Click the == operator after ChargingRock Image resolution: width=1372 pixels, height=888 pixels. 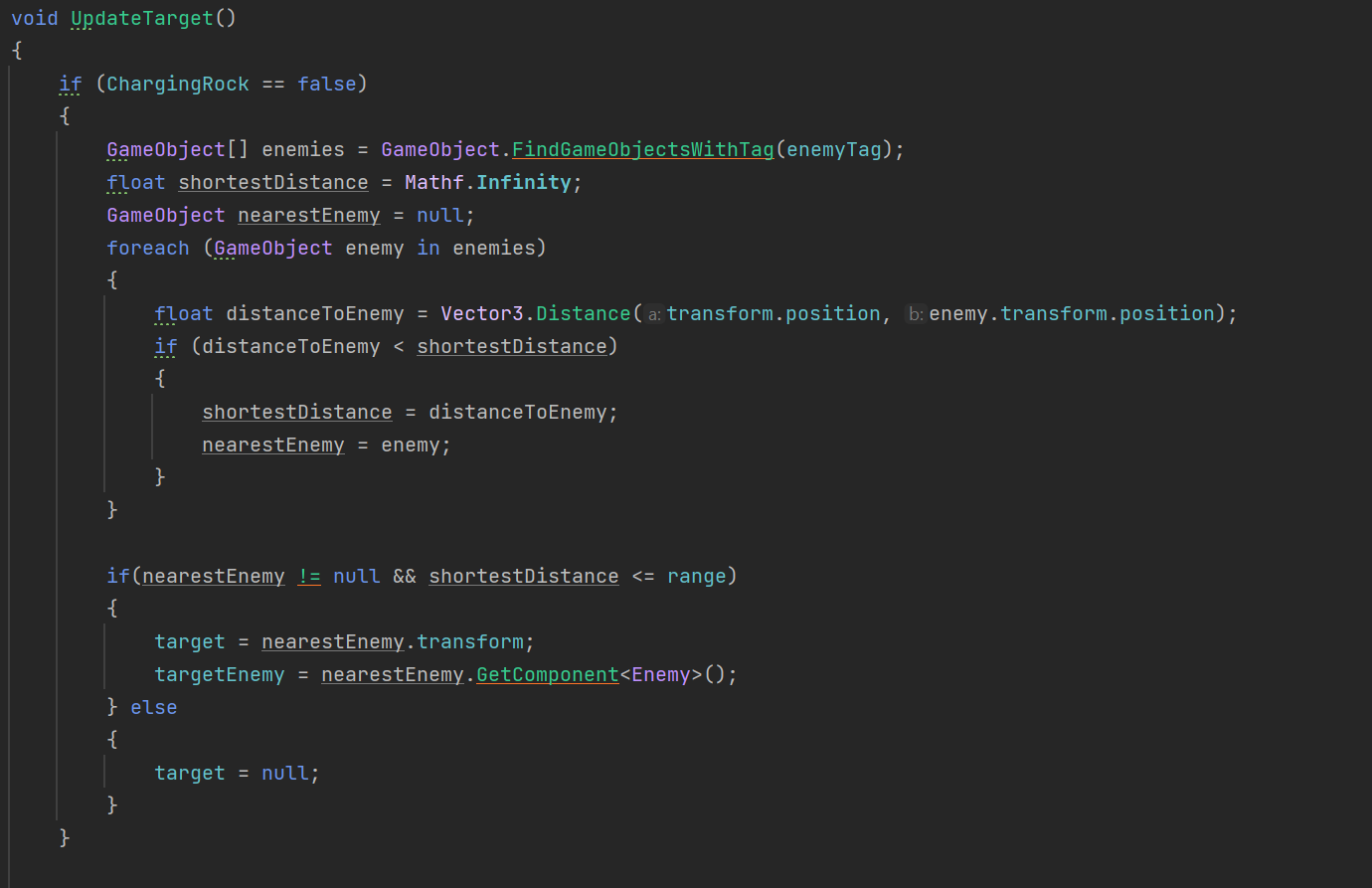[x=273, y=84]
